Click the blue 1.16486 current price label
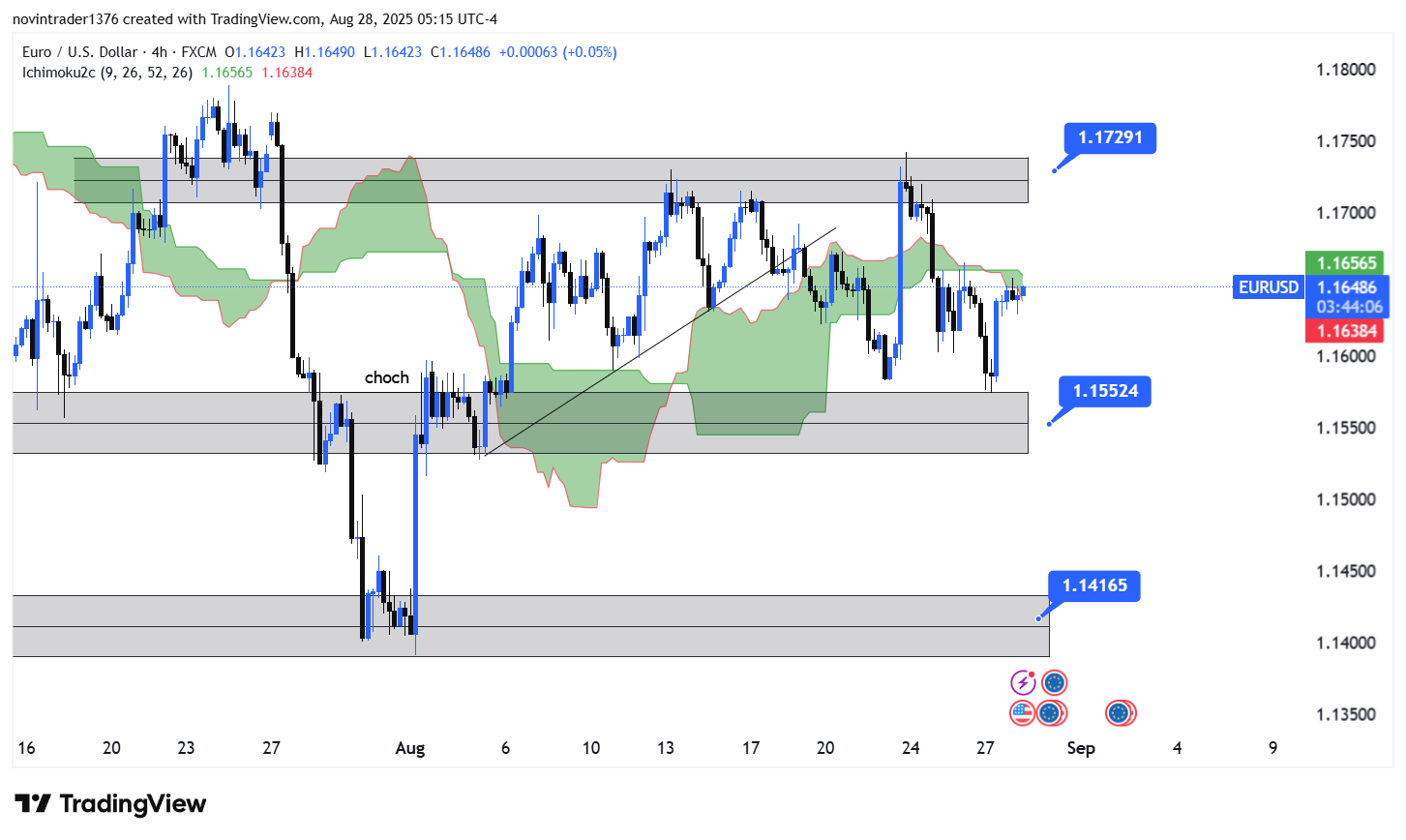1406x840 pixels. (1348, 287)
